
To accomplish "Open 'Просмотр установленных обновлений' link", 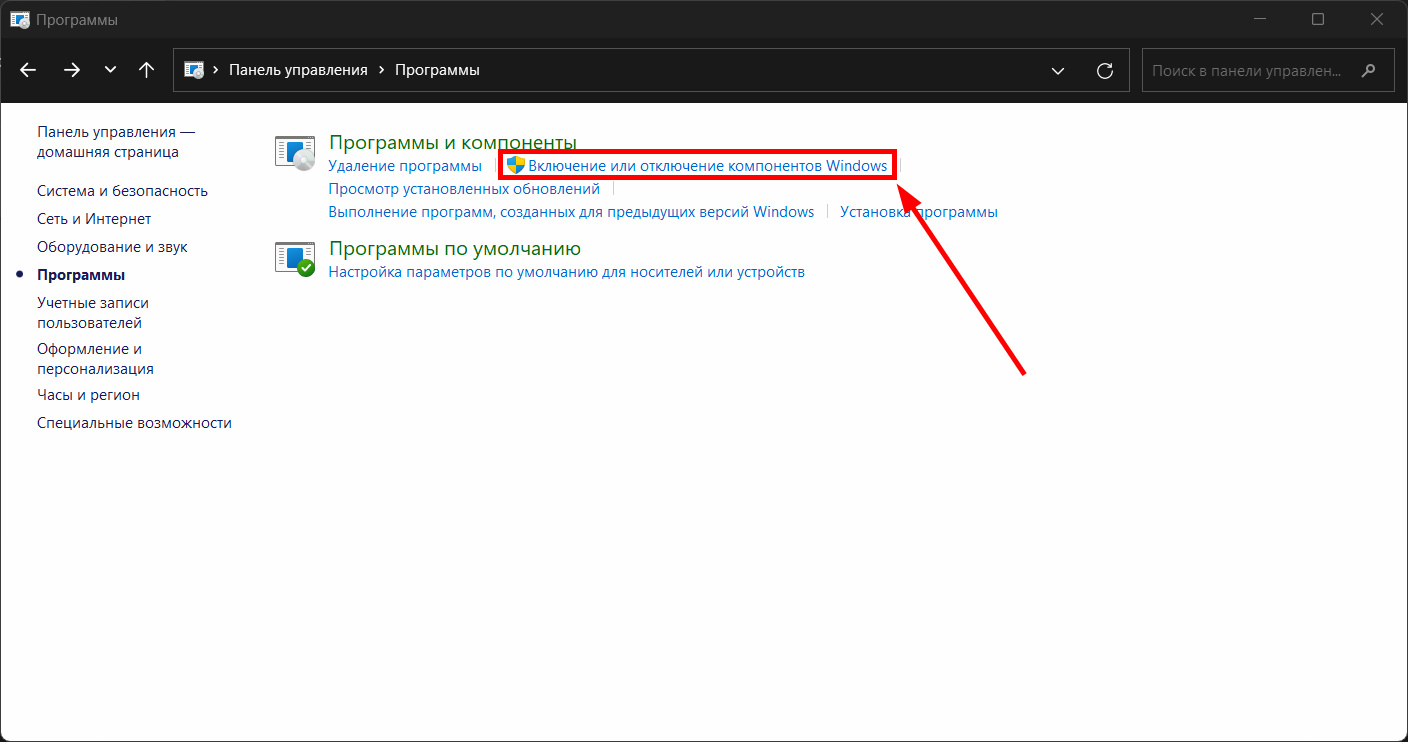I will (464, 188).
